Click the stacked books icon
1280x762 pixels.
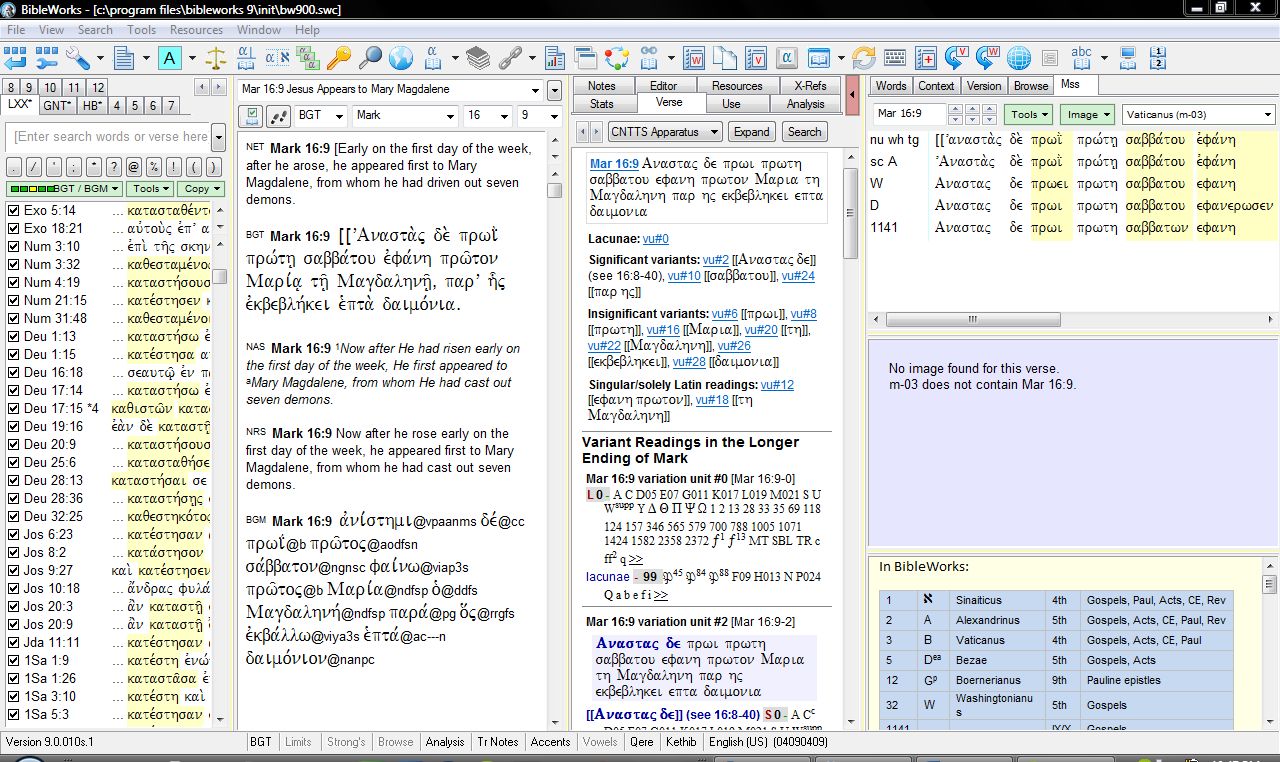(478, 58)
